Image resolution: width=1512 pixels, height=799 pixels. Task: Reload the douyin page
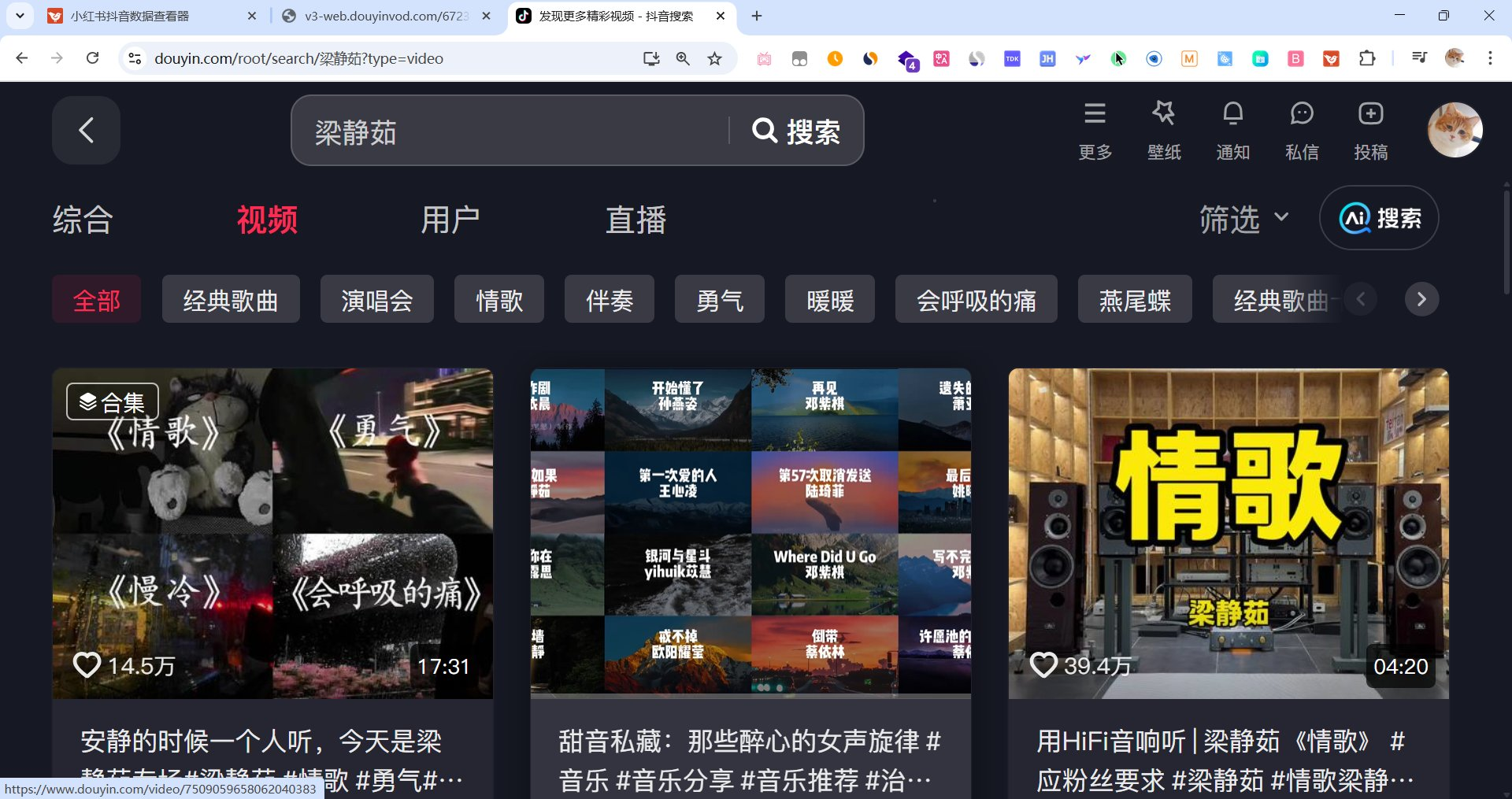(92, 58)
